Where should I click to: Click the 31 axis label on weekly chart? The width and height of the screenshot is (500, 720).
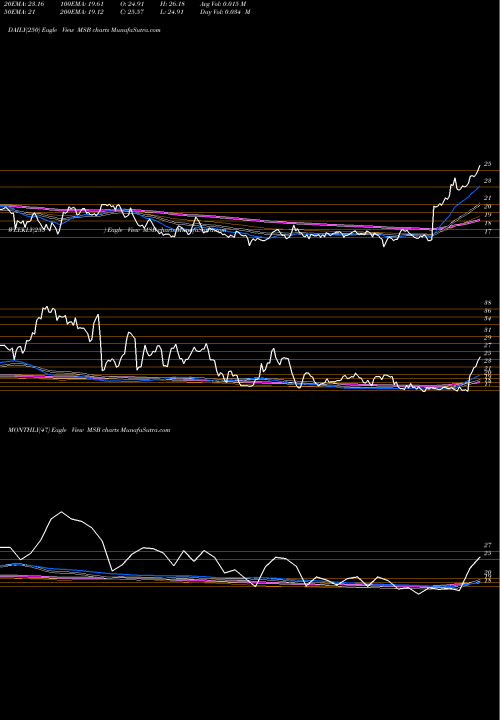pyautogui.click(x=488, y=330)
